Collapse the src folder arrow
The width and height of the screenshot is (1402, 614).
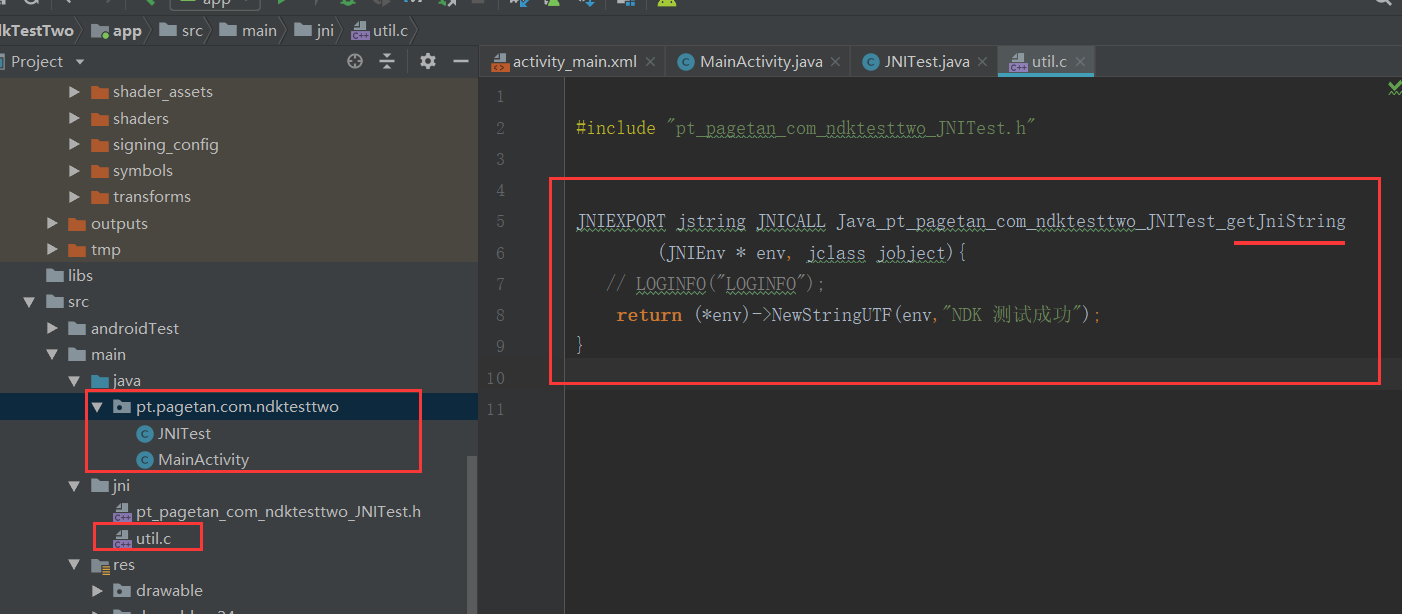[x=29, y=302]
